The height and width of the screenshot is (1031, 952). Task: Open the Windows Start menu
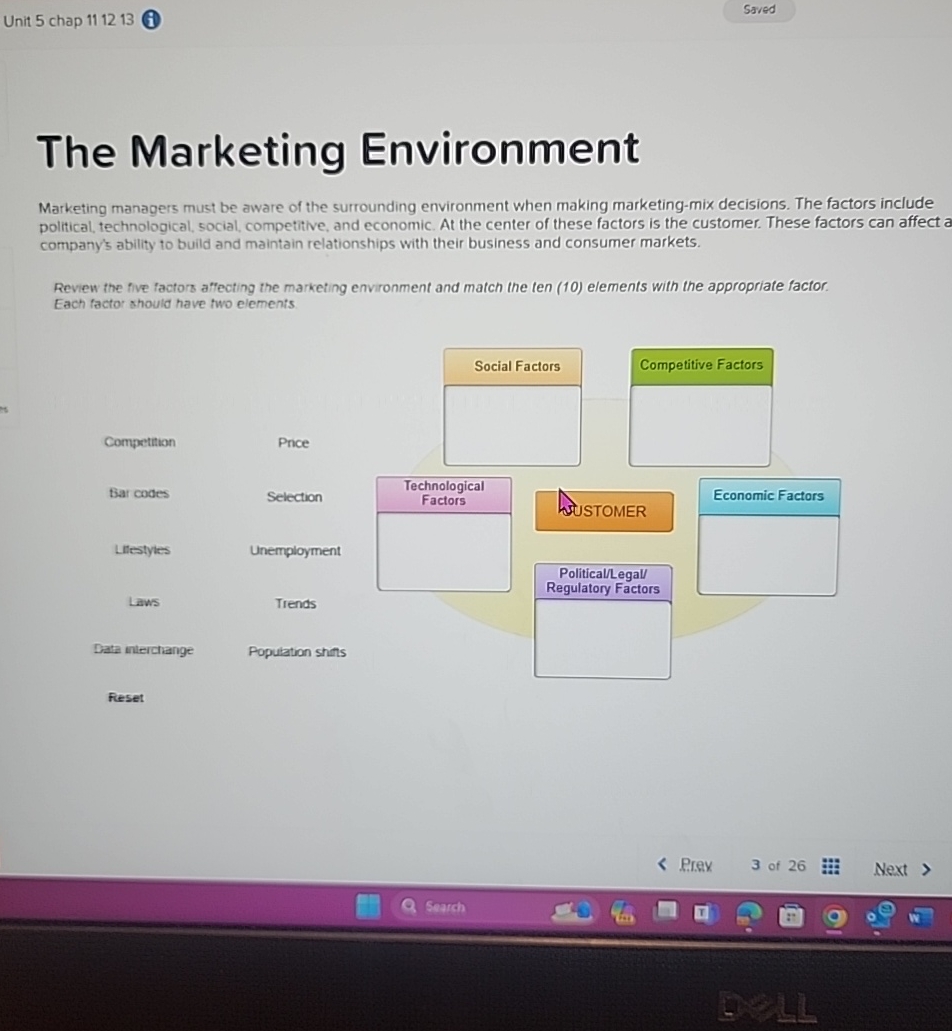[x=366, y=906]
